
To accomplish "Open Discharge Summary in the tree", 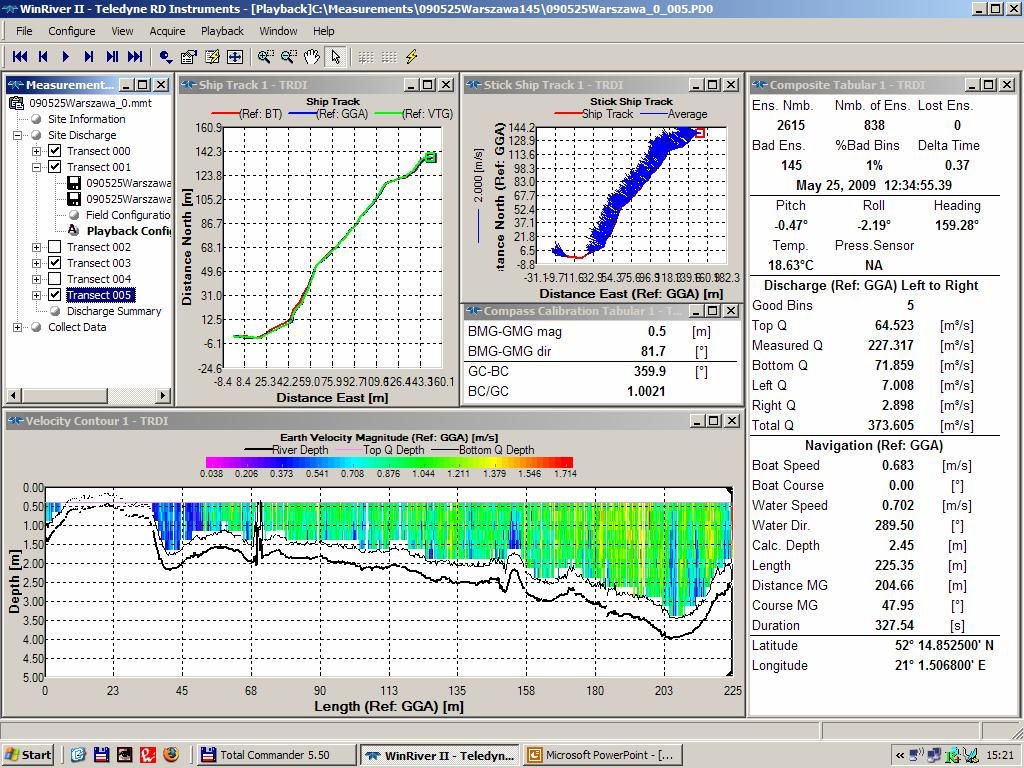I will click(x=114, y=311).
